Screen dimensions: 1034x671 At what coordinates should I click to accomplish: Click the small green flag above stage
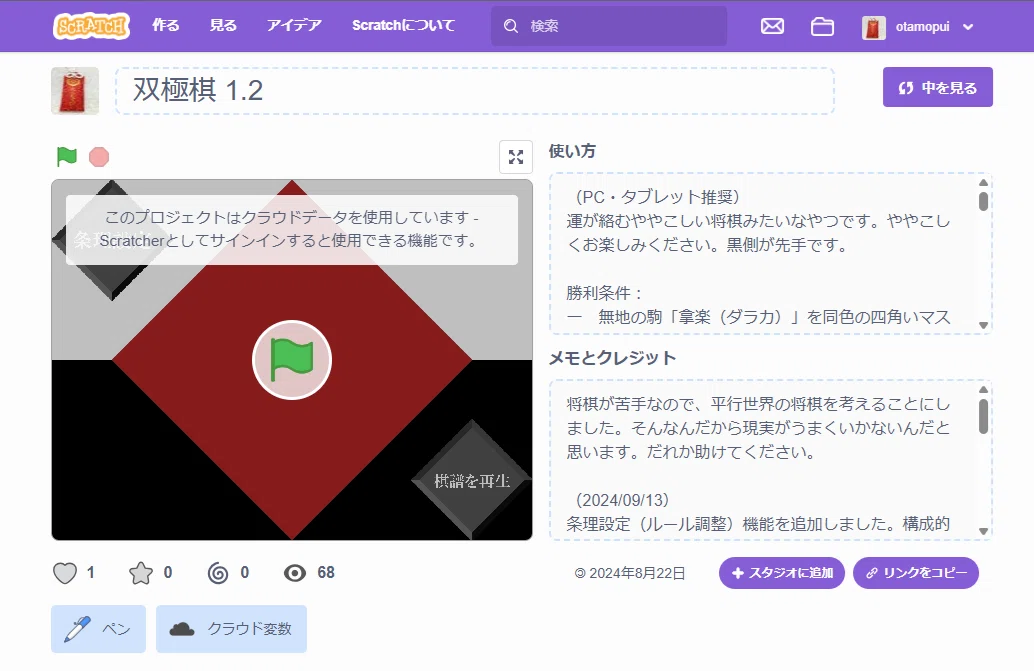pos(67,157)
